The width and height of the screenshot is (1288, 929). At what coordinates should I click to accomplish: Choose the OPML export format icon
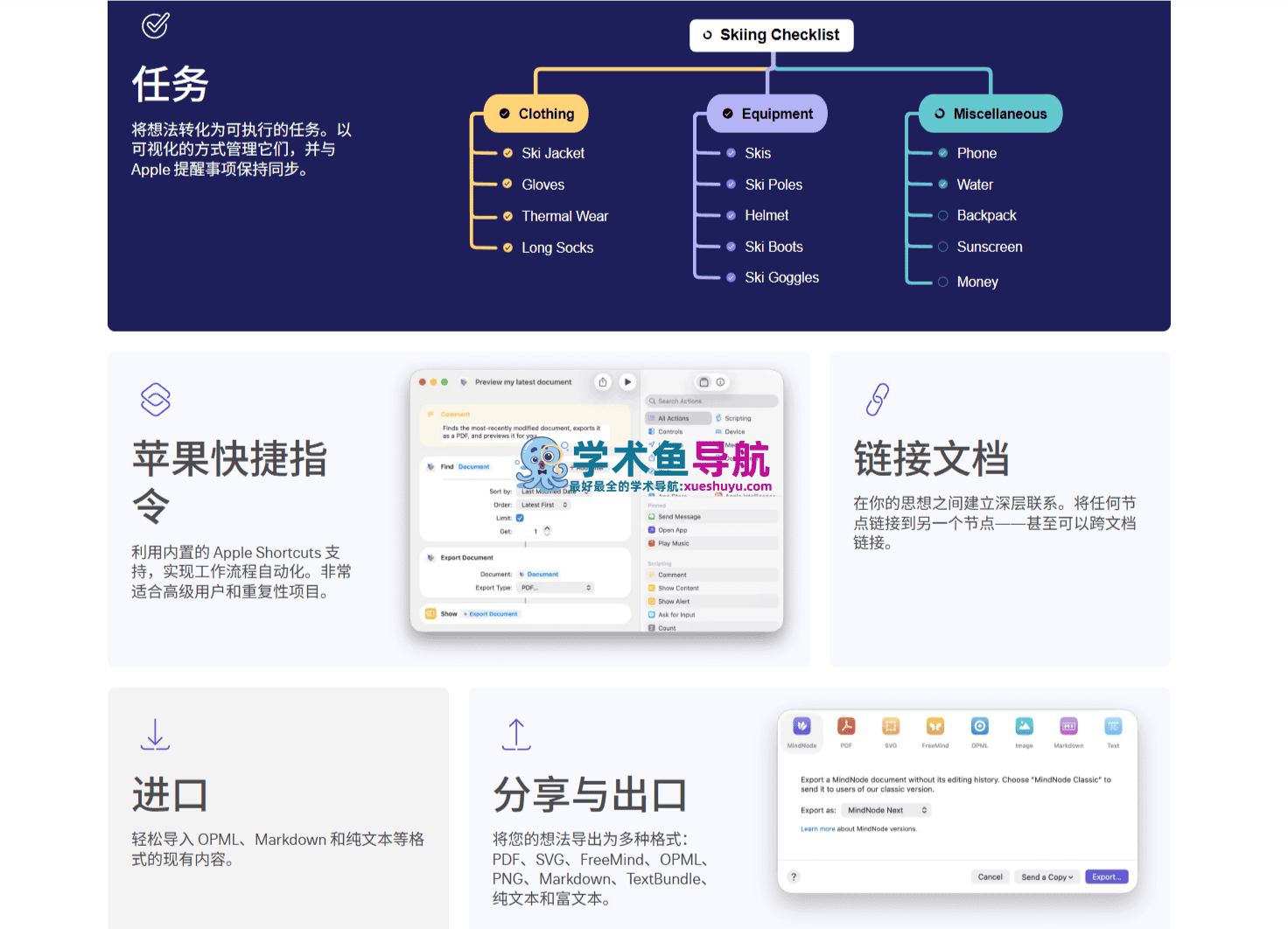(980, 726)
